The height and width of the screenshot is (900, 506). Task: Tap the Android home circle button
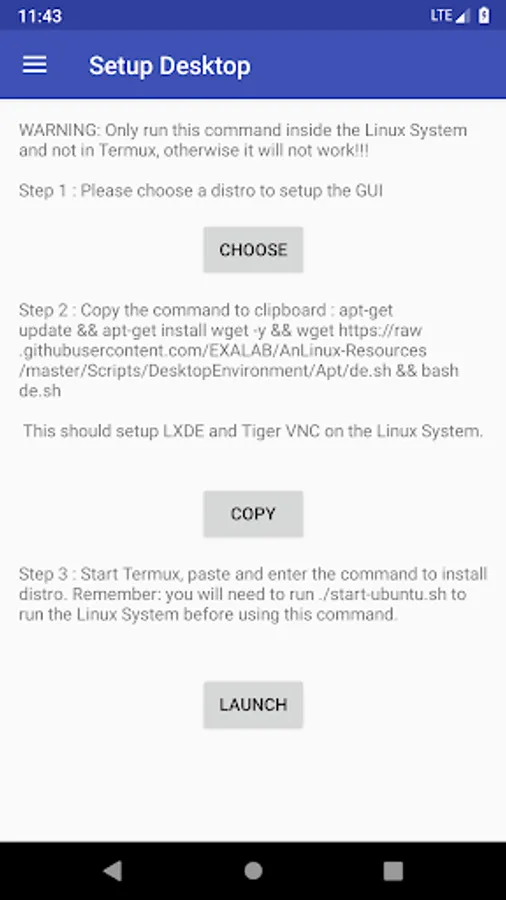pyautogui.click(x=253, y=871)
